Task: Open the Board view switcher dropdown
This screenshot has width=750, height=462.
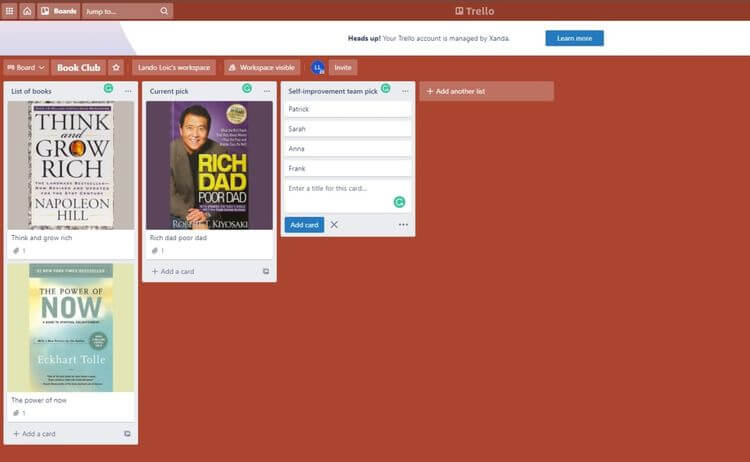Action: pyautogui.click(x=26, y=67)
